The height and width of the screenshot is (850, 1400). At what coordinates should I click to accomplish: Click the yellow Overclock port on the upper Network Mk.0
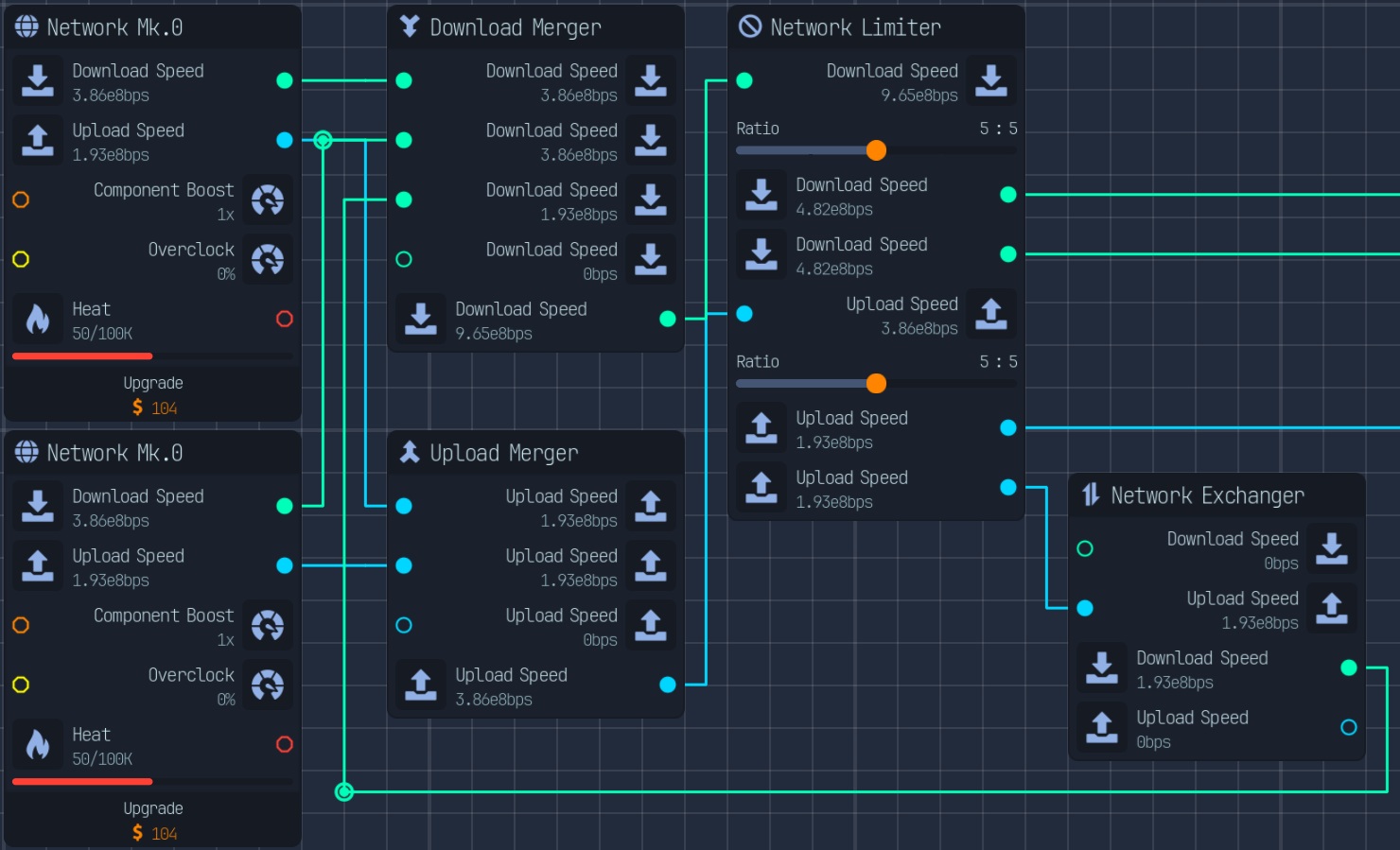pos(21,259)
